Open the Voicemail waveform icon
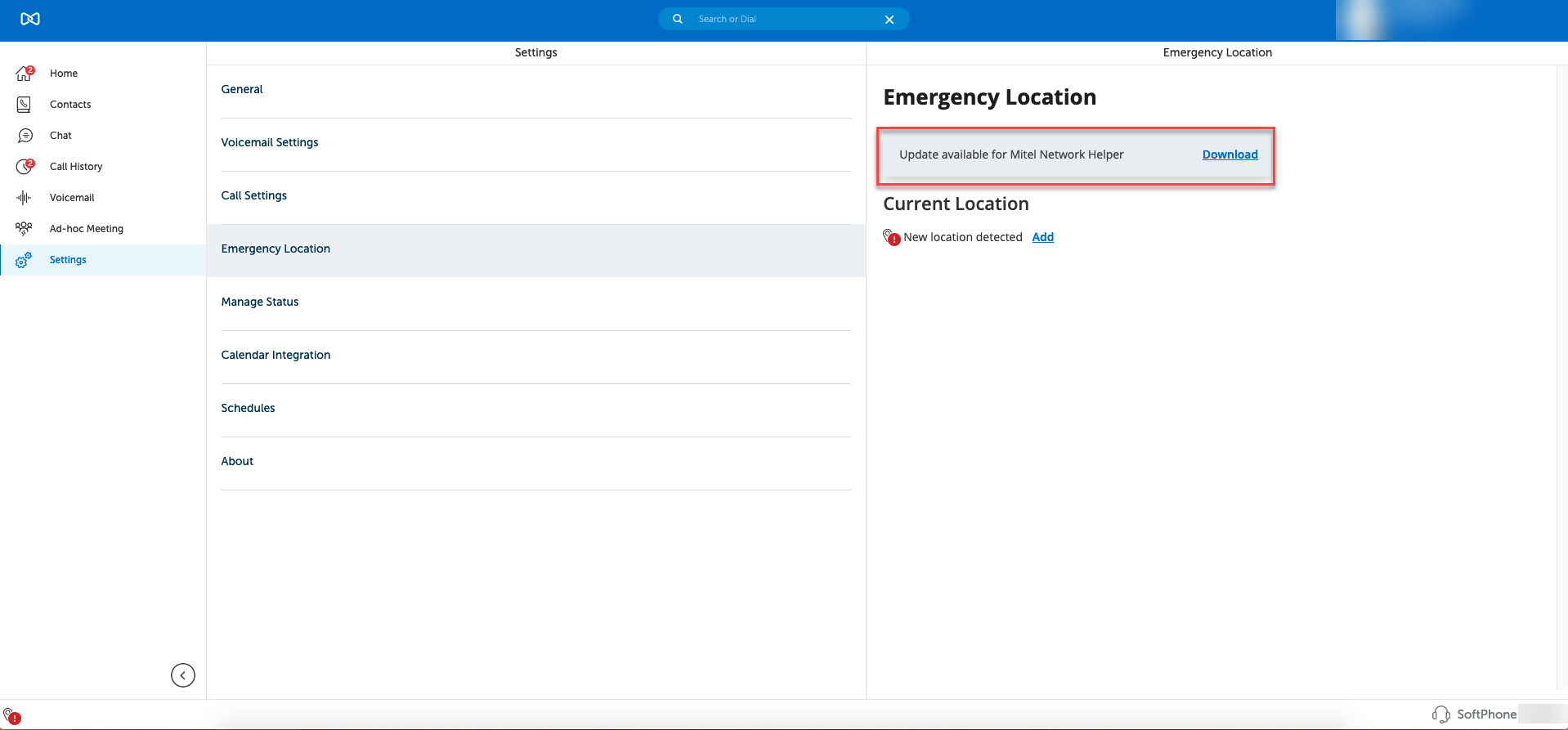This screenshot has height=730, width=1568. pos(25,198)
